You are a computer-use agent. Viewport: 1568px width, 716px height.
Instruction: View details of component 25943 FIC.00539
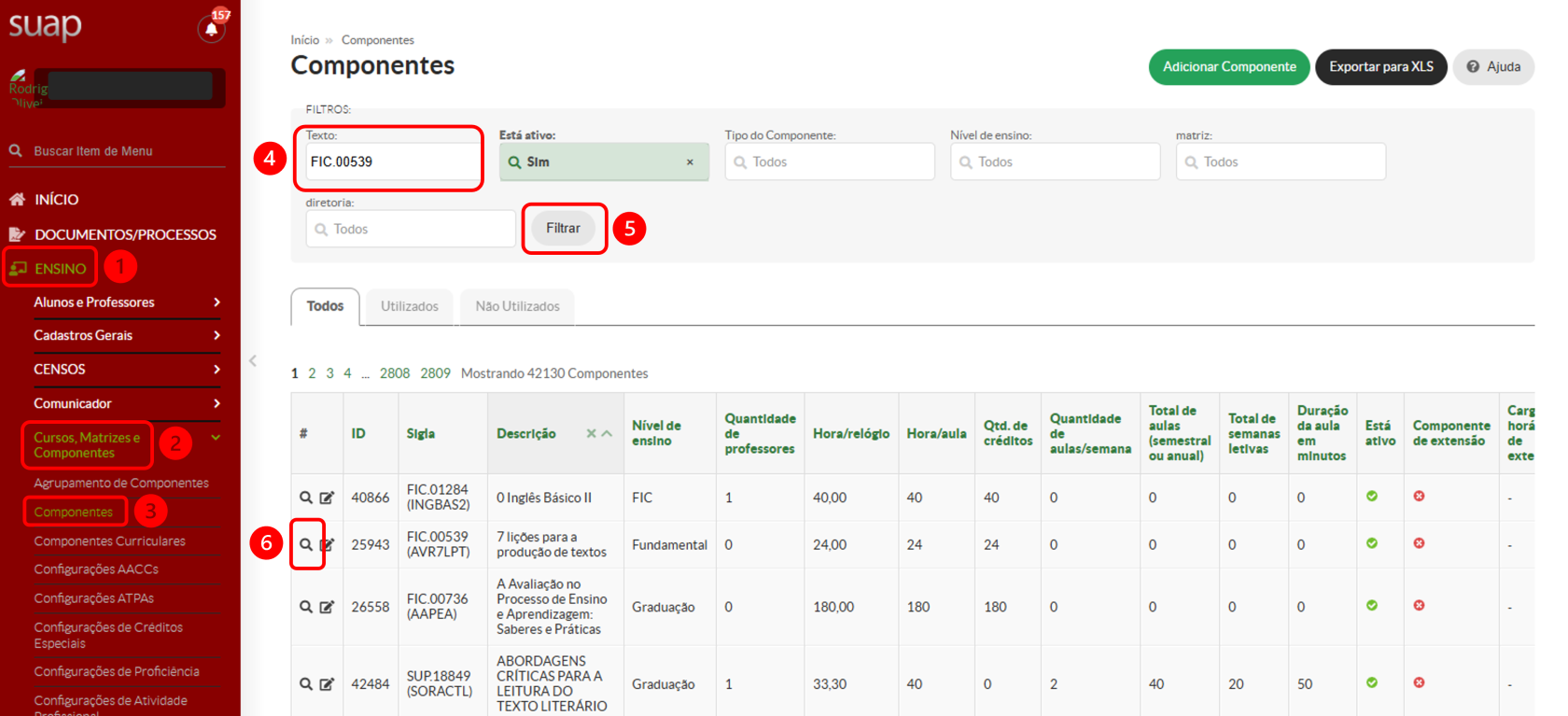click(x=305, y=544)
